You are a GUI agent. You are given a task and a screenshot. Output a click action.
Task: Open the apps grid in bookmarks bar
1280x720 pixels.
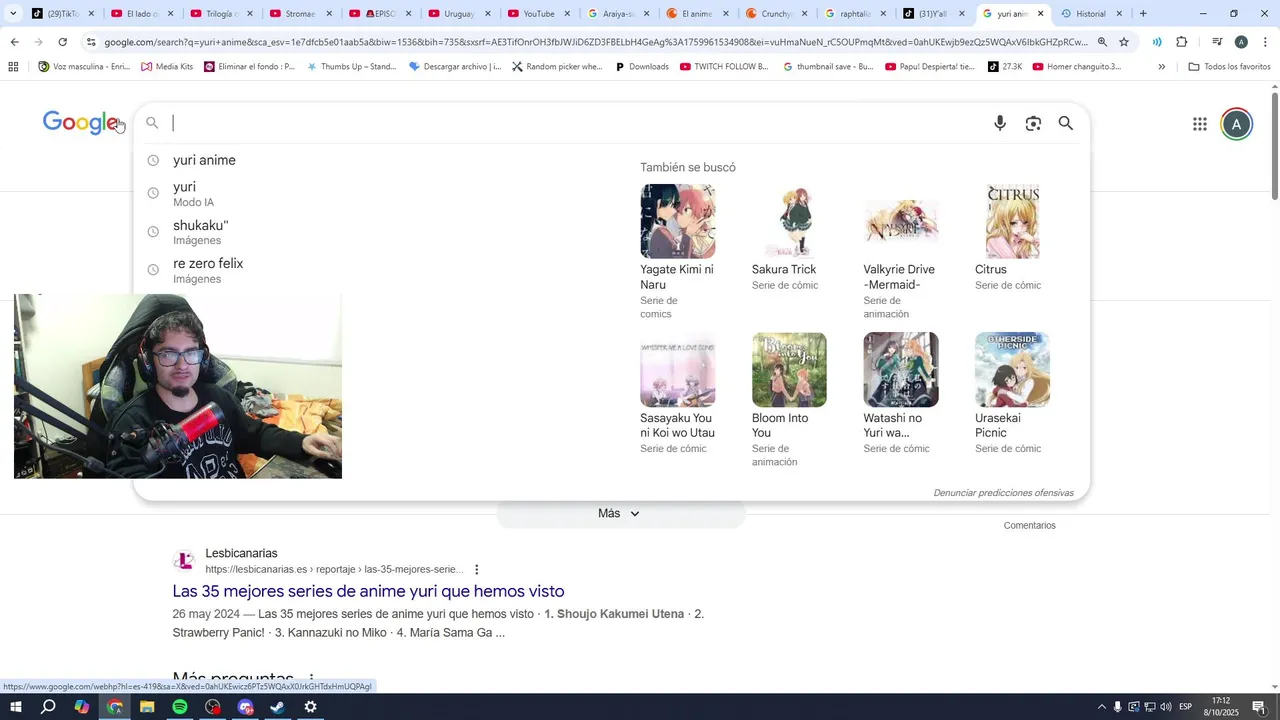(13, 67)
